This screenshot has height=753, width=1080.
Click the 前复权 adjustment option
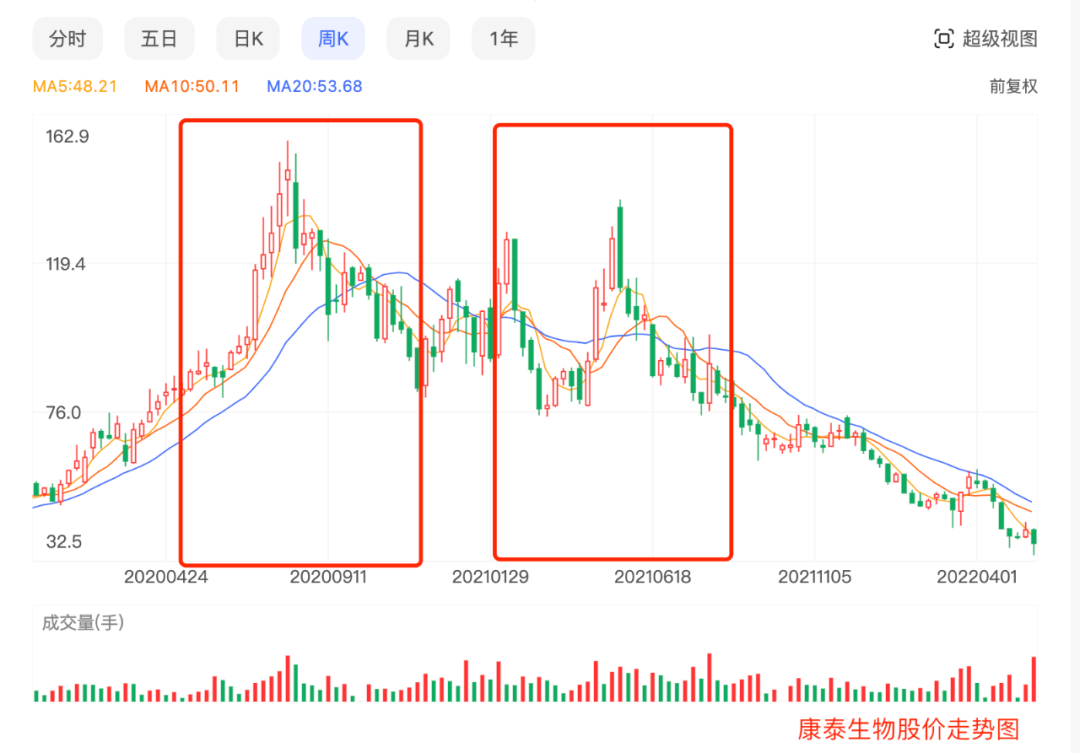(x=1013, y=86)
